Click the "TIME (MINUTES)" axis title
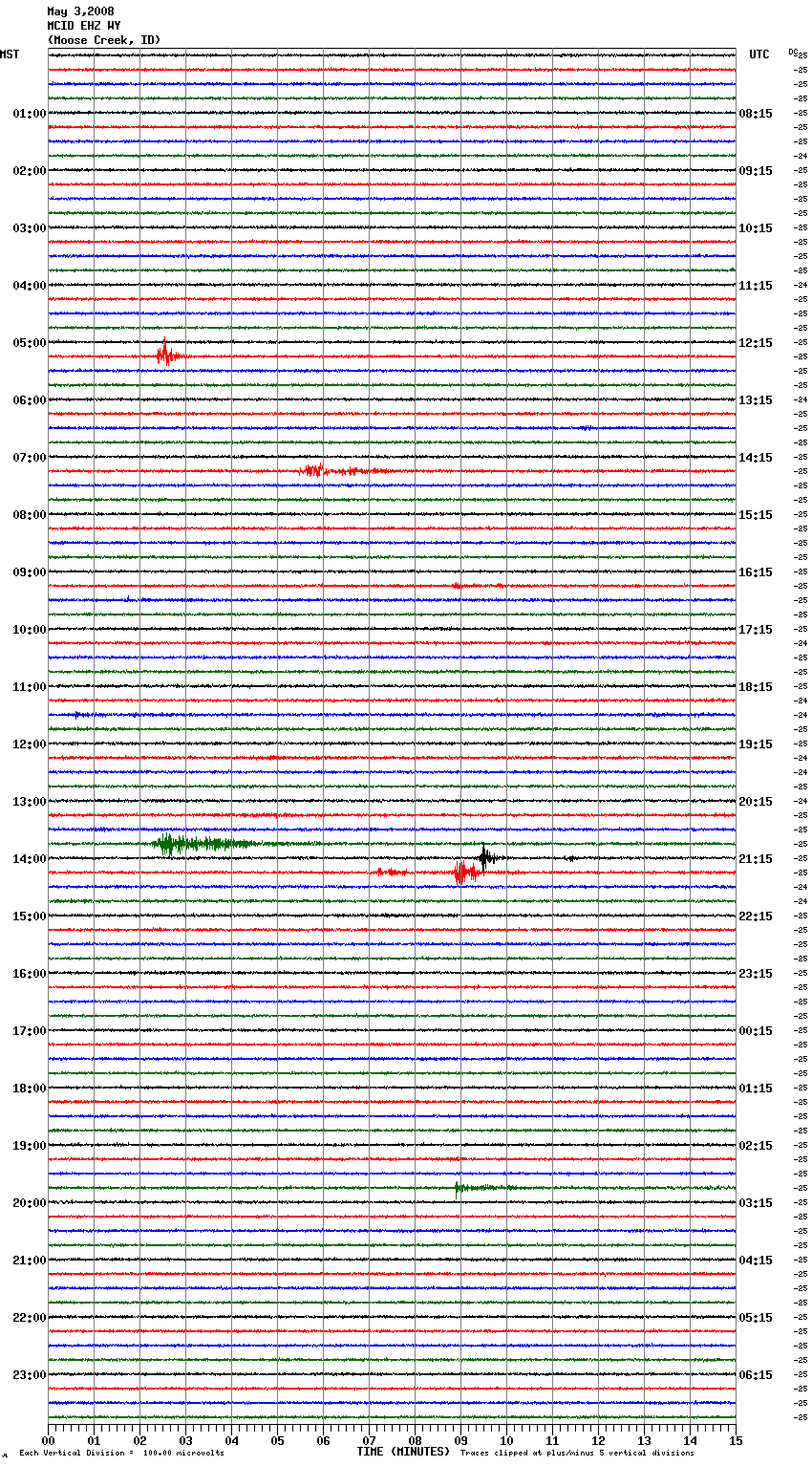 [x=403, y=1452]
